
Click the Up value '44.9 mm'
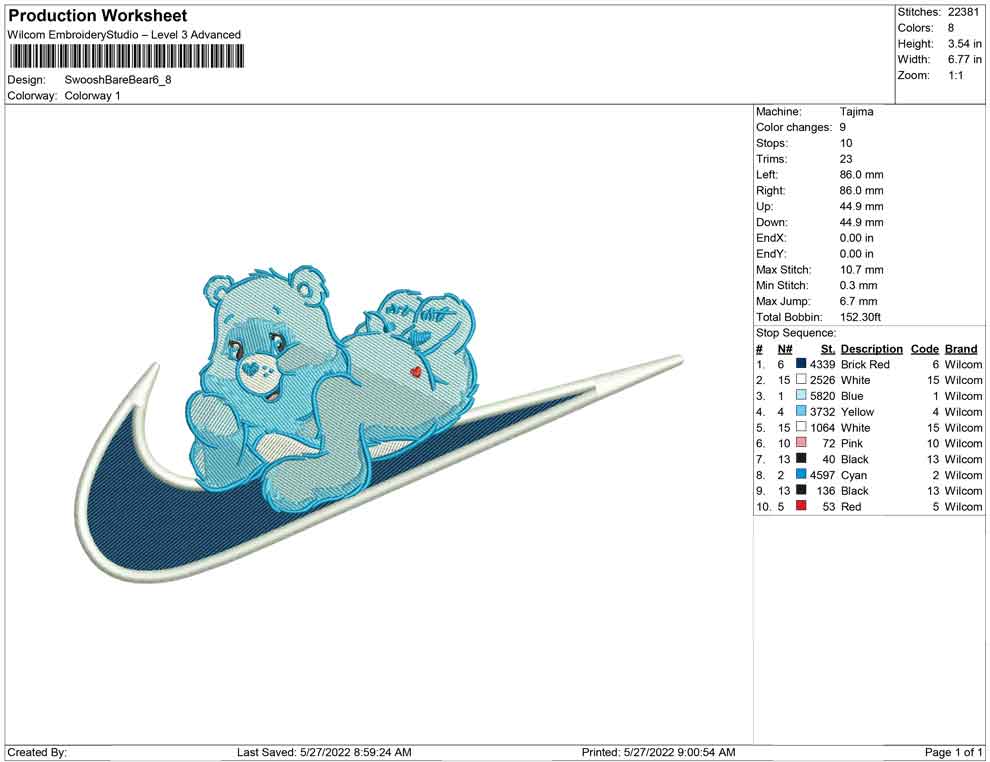(x=862, y=206)
